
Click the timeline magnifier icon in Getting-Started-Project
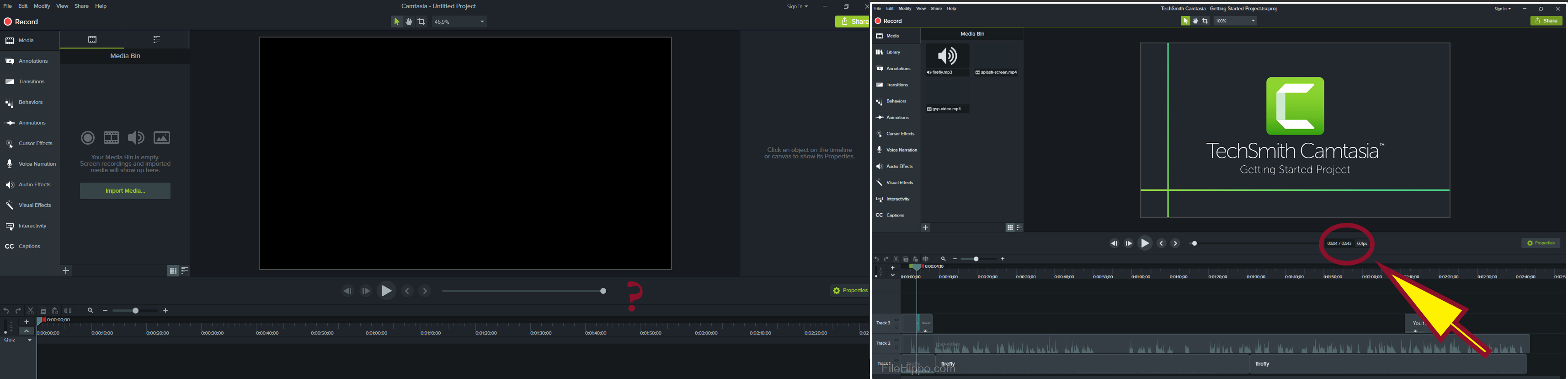[944, 259]
